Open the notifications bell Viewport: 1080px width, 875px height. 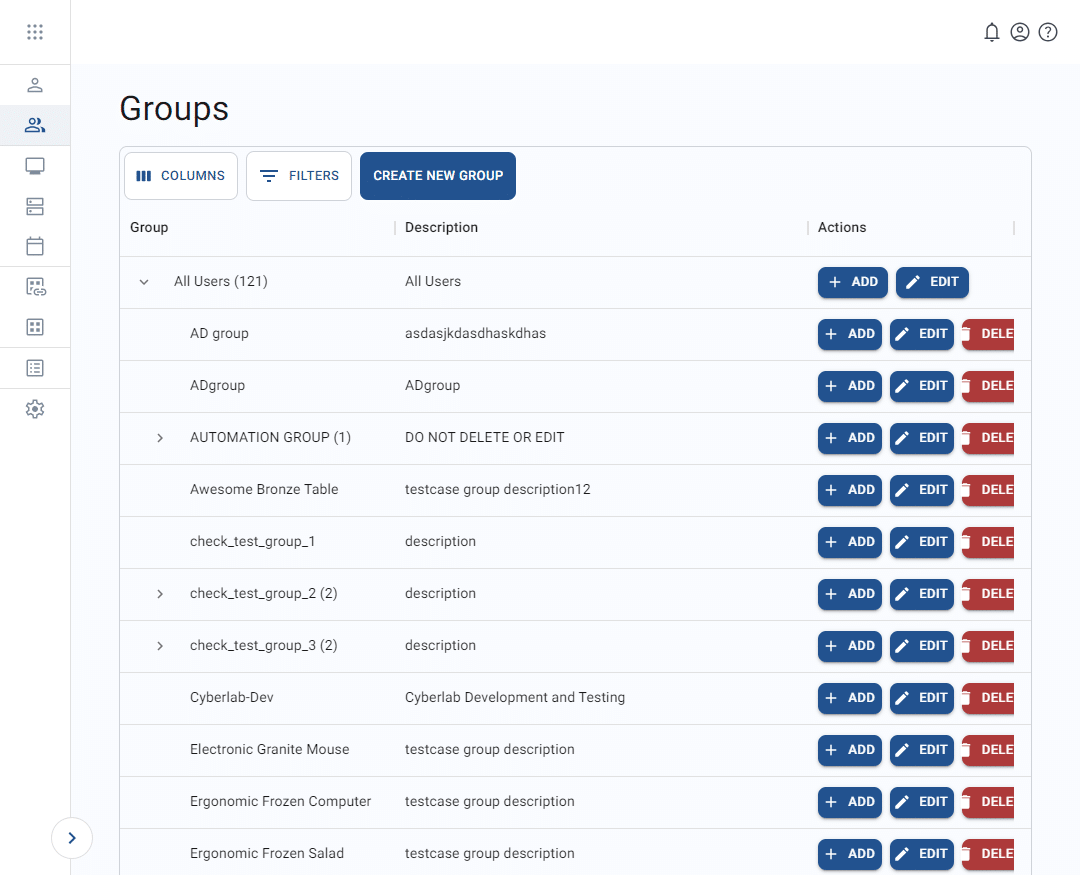(x=992, y=31)
